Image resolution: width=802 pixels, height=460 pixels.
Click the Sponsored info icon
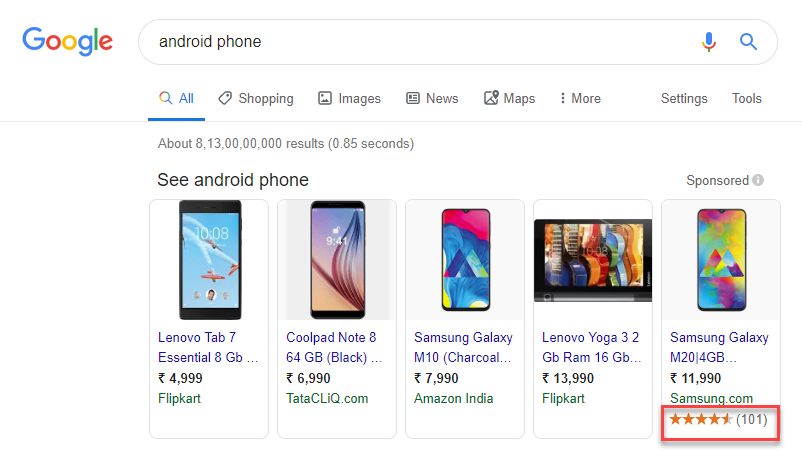click(758, 180)
